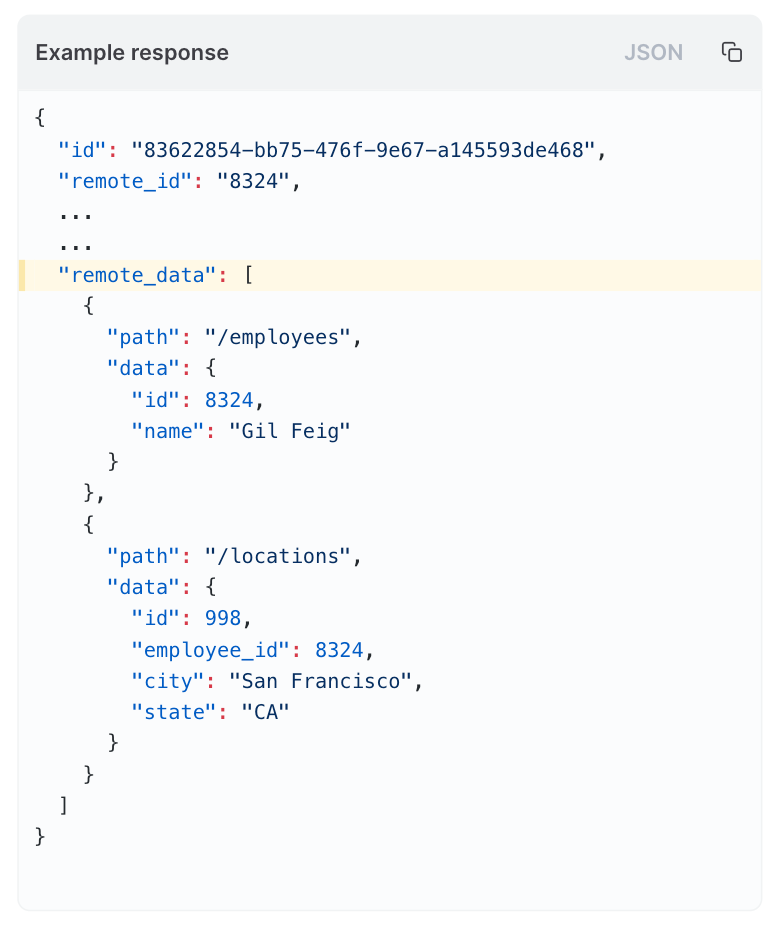Click the closing square bracket

pos(64,804)
